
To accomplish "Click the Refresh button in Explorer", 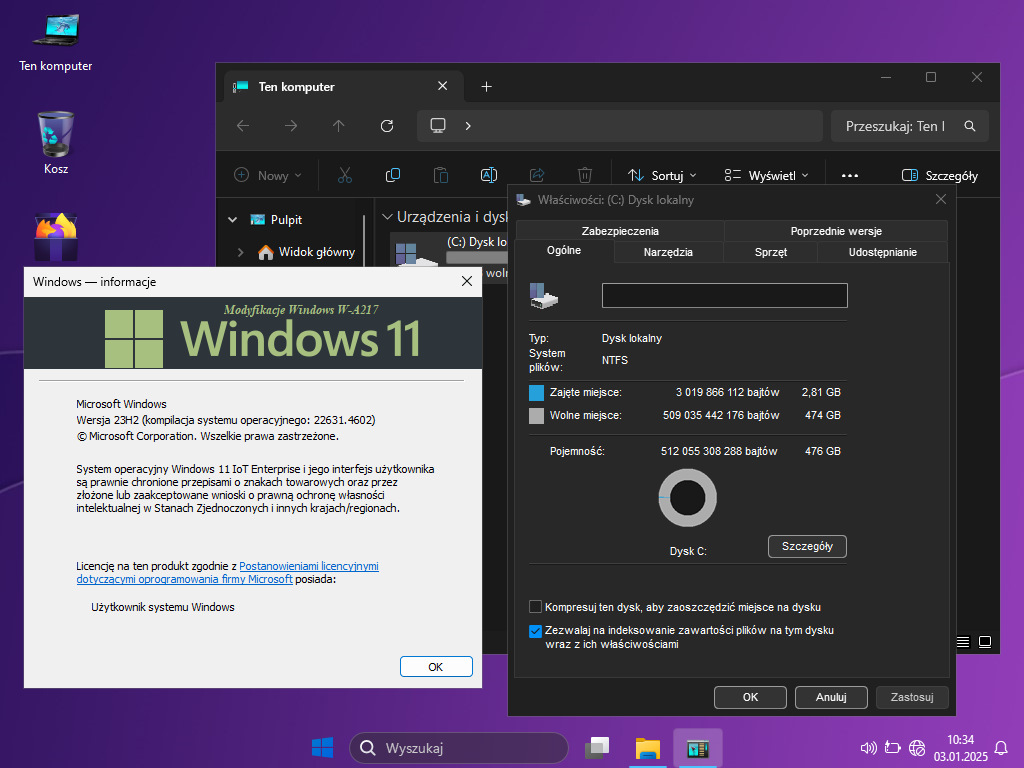I will click(x=387, y=126).
